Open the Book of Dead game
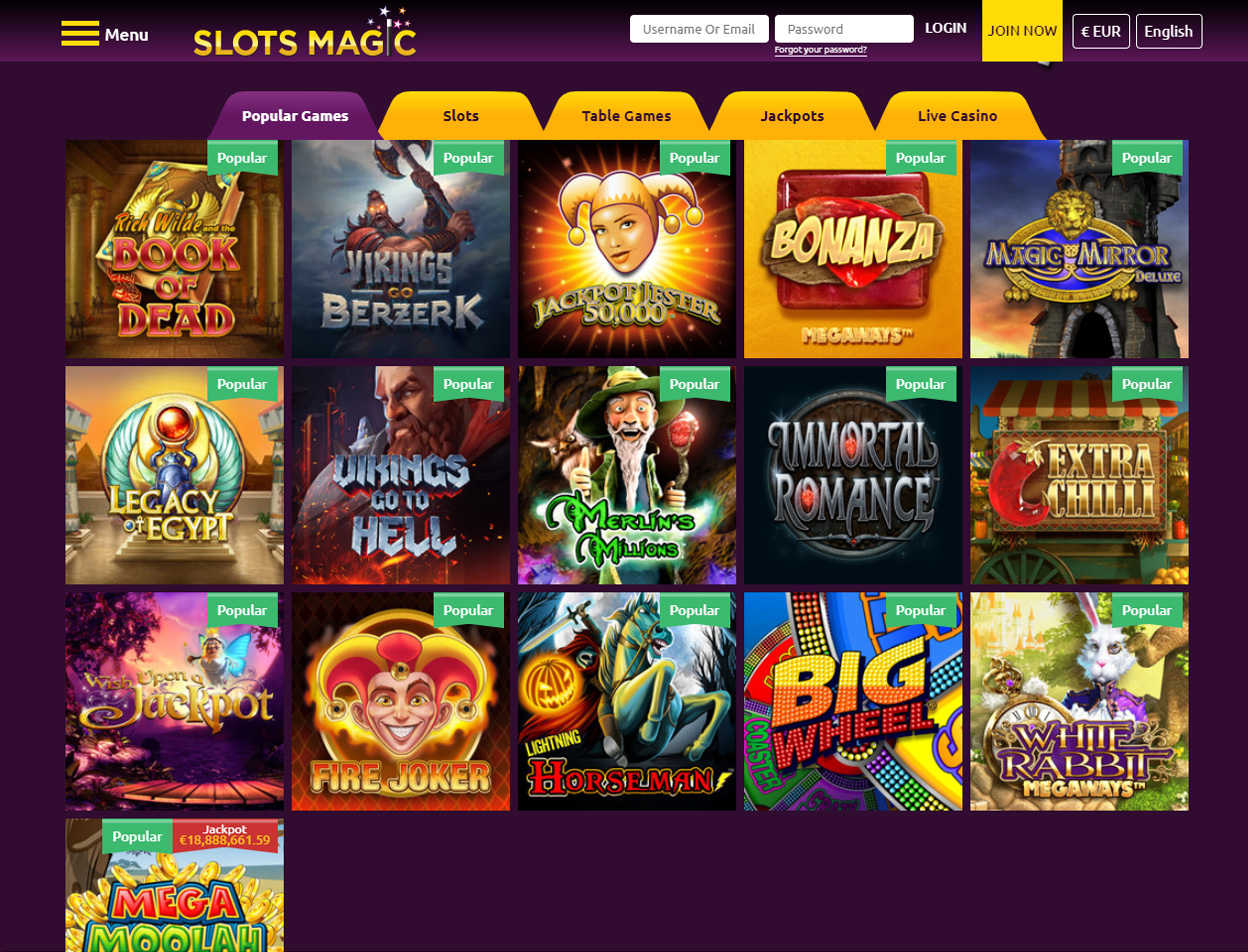 tap(175, 249)
